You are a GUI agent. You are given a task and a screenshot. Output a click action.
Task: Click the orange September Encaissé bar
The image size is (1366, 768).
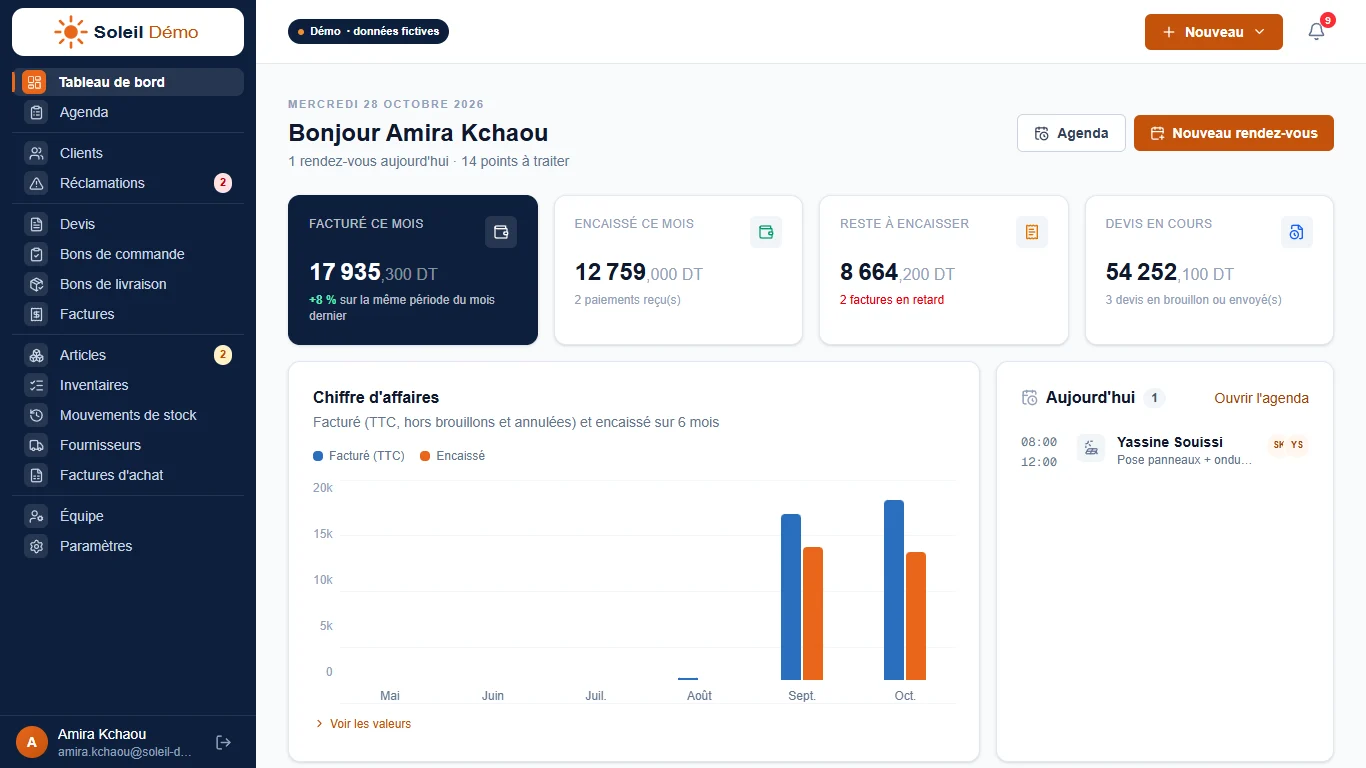(x=813, y=614)
